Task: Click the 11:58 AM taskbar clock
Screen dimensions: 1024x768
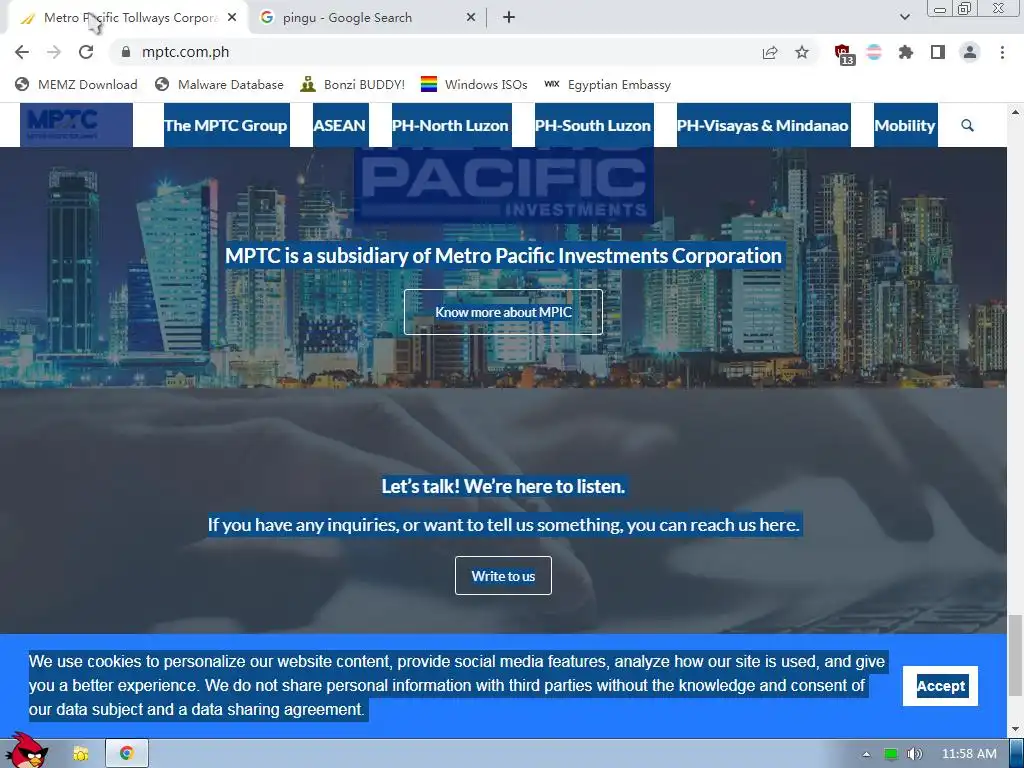Action: click(969, 754)
